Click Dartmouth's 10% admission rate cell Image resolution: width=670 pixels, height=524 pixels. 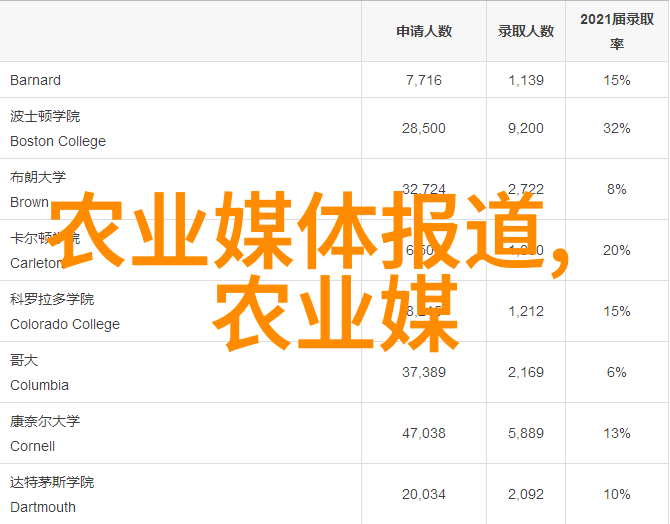(x=617, y=494)
